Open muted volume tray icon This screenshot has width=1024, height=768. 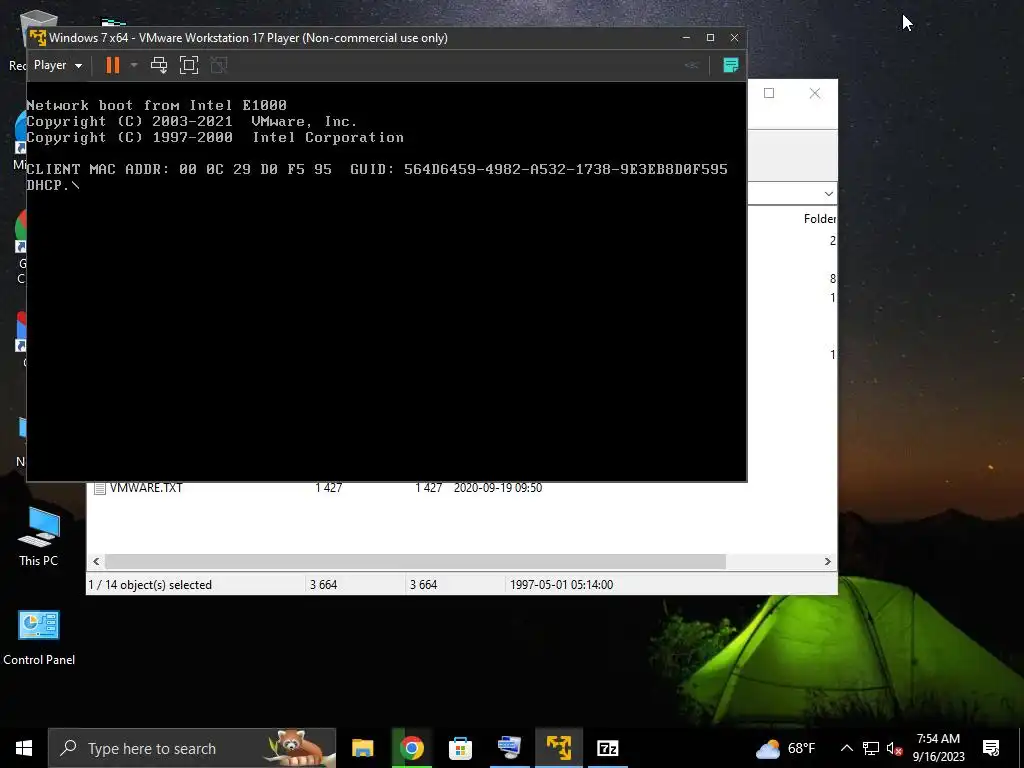pyautogui.click(x=894, y=748)
